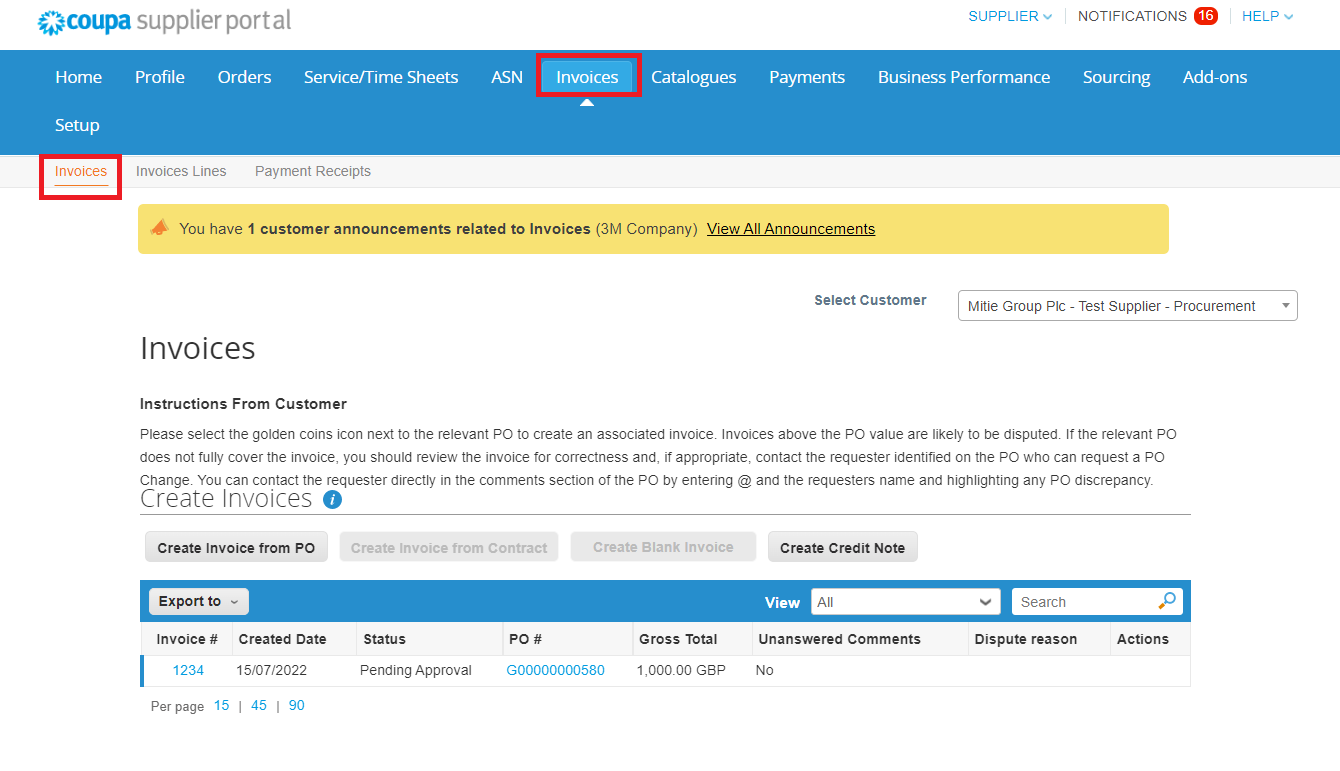Open the ASN tab
1340x771 pixels.
pos(507,77)
